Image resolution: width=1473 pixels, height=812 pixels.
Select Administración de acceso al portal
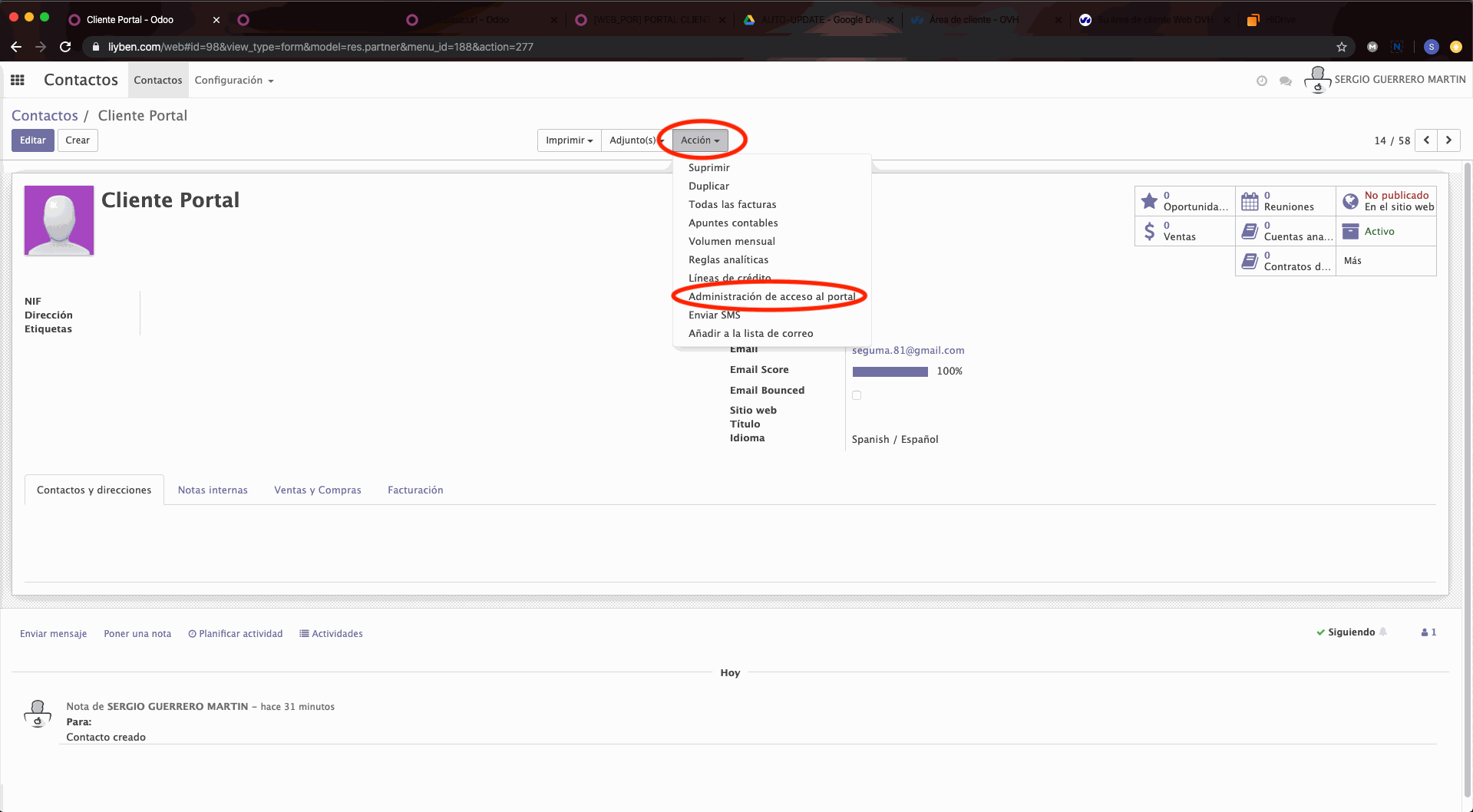pos(771,297)
